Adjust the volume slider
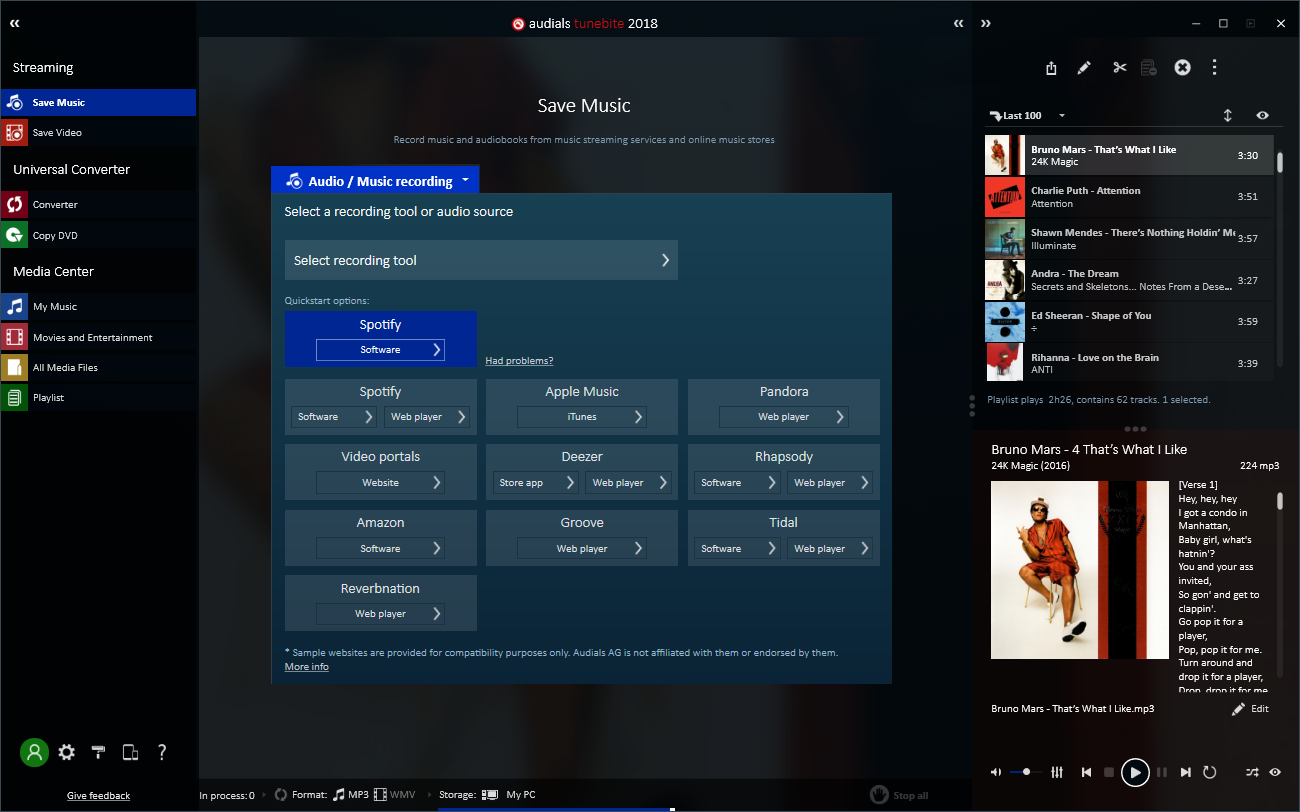This screenshot has height=812, width=1300. 1026,772
